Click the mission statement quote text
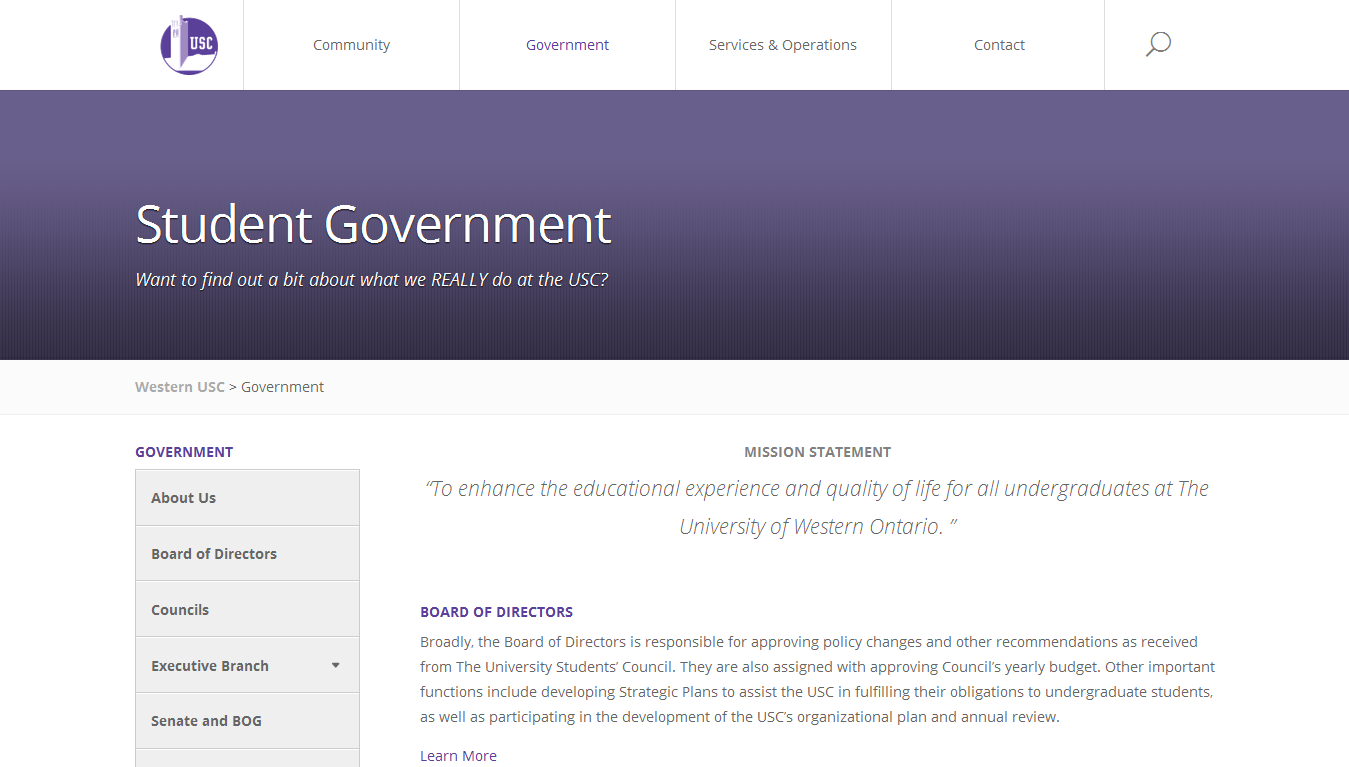This screenshot has height=767, width=1349. 817,507
